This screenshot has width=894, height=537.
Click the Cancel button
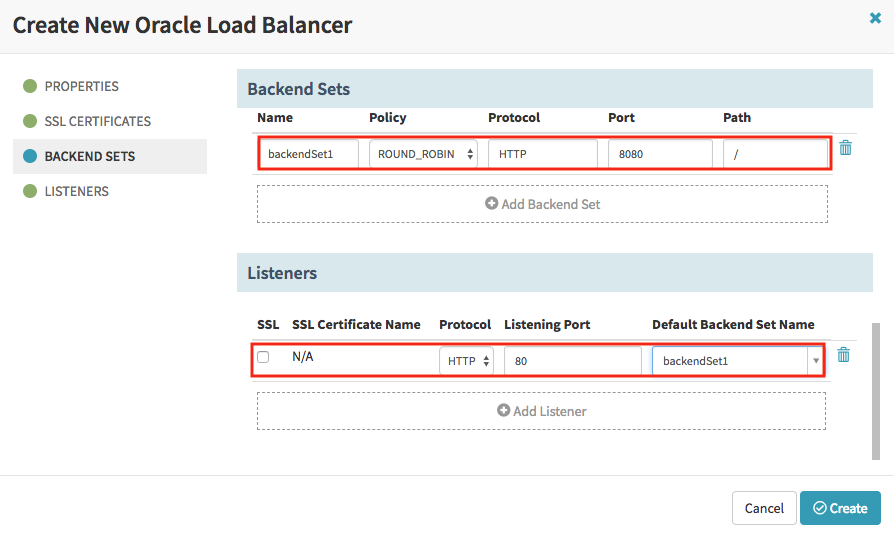[x=764, y=508]
